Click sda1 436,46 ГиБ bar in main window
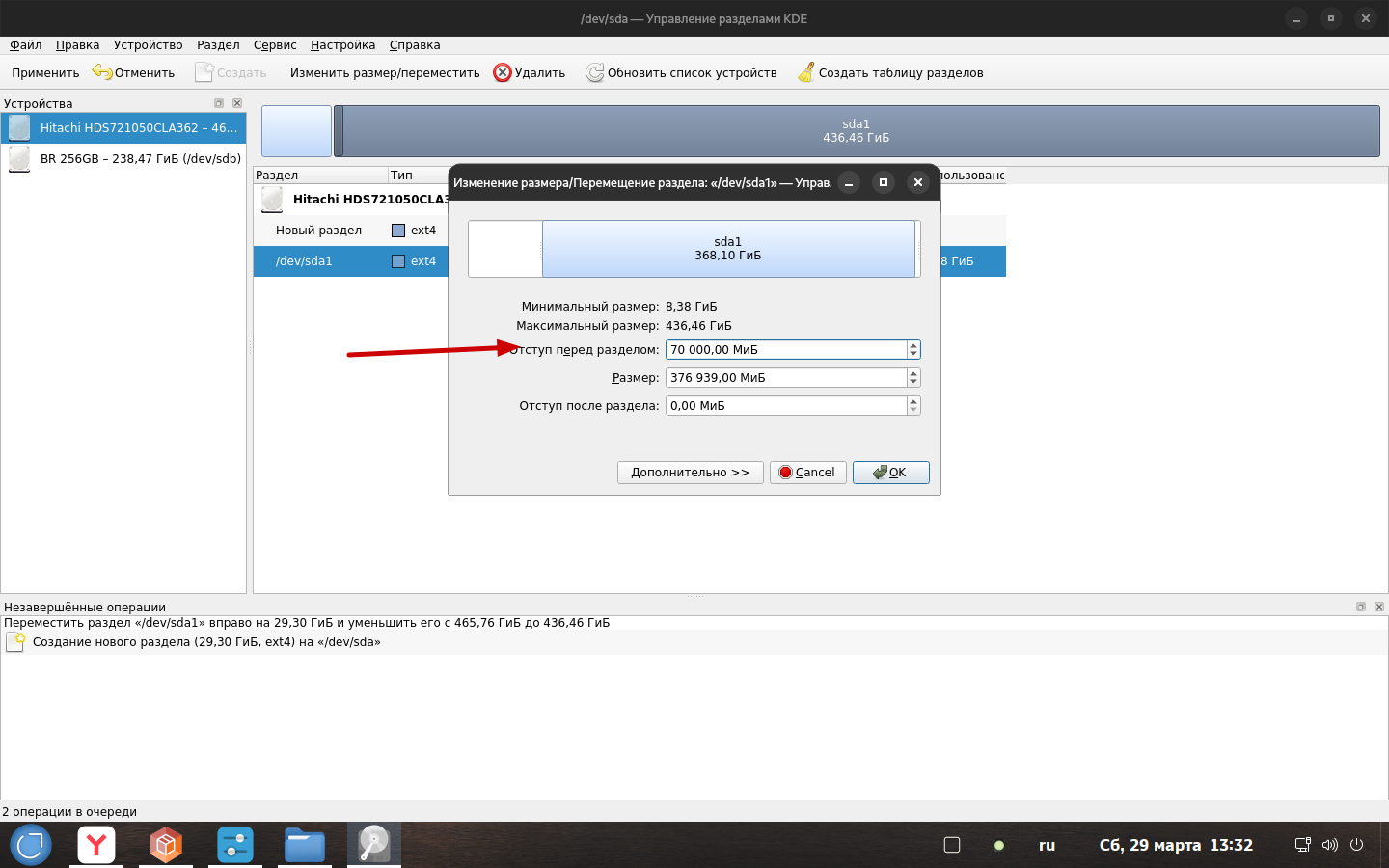The height and width of the screenshot is (868, 1389). [x=857, y=131]
